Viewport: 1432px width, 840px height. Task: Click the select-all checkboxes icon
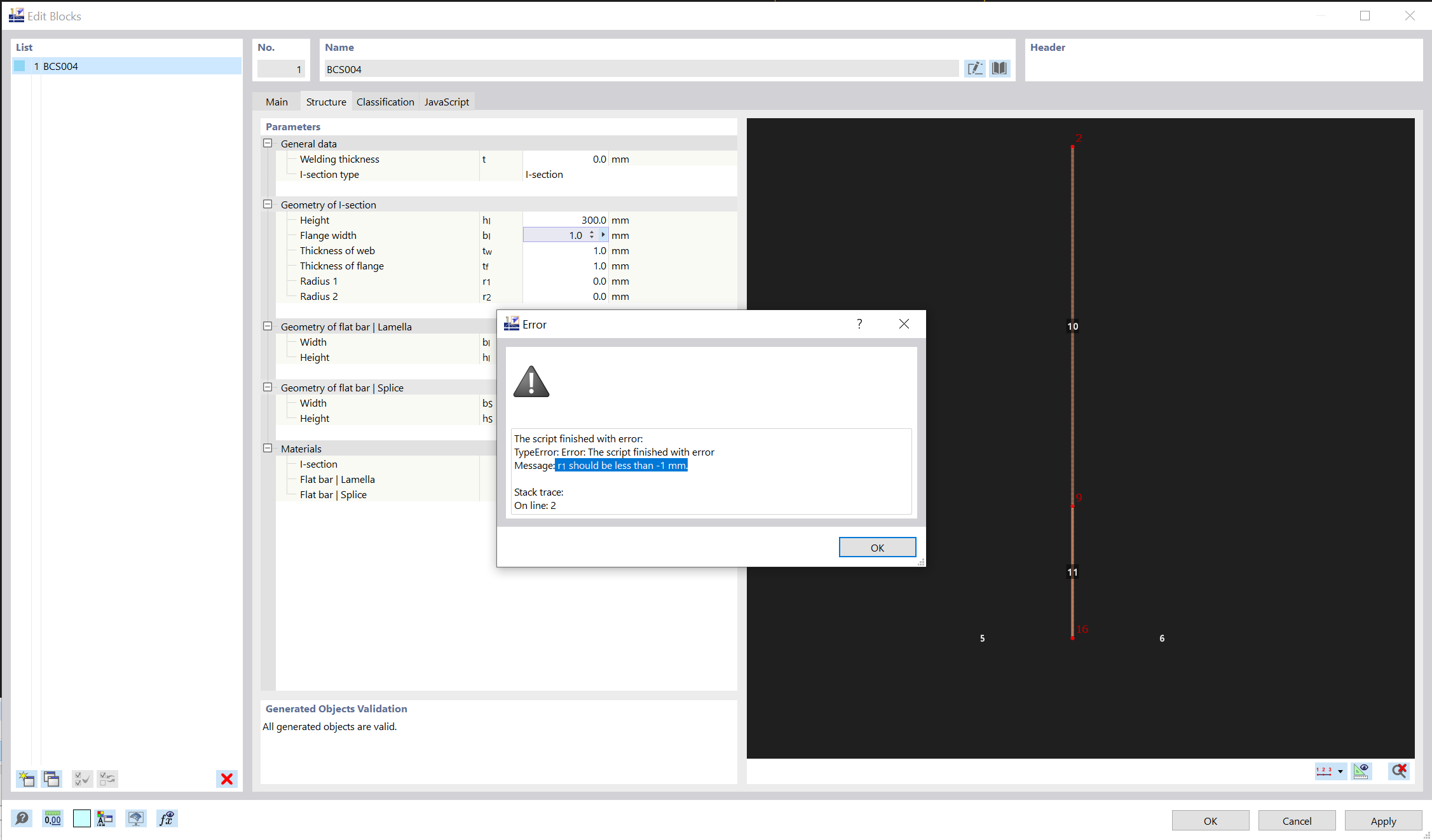[x=82, y=778]
